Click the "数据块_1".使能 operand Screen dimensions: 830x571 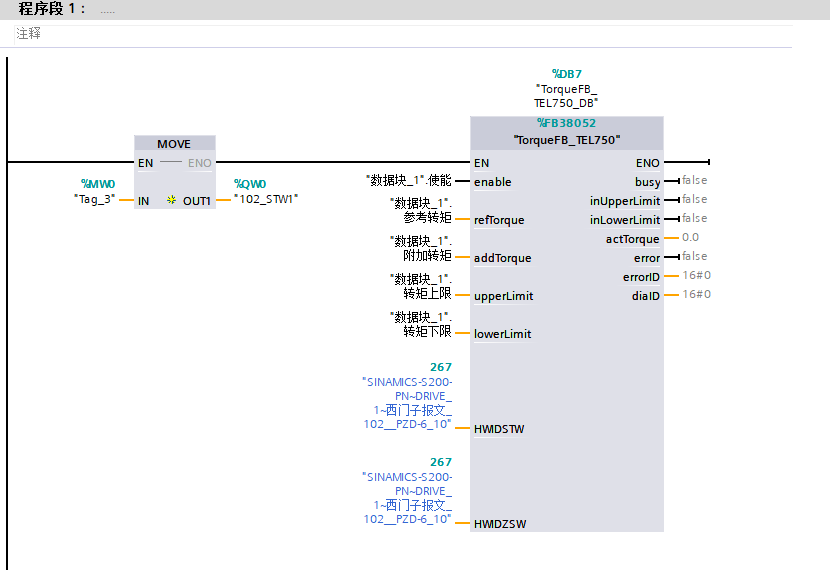click(410, 181)
